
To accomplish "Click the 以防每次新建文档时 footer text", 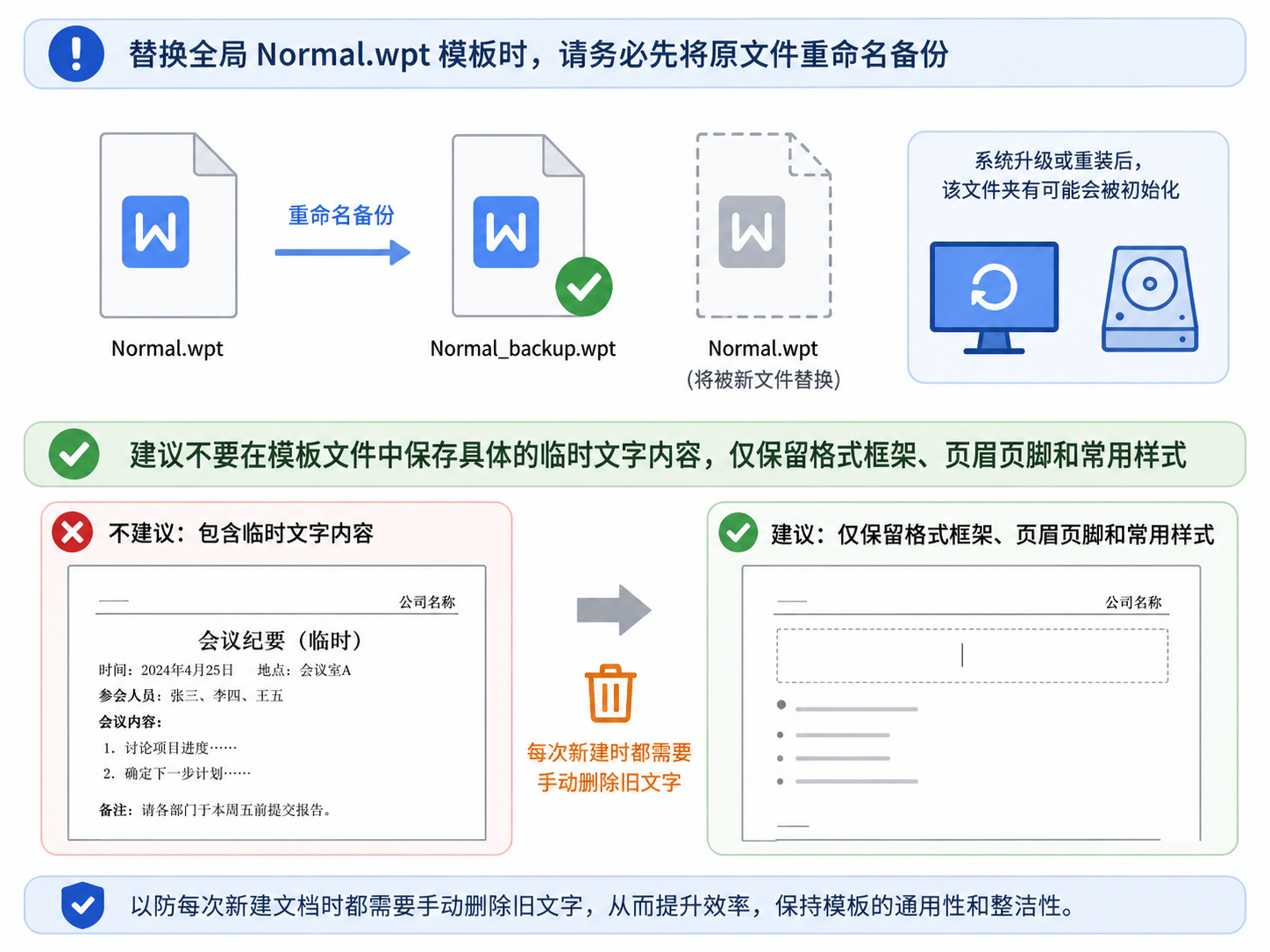I will (603, 906).
